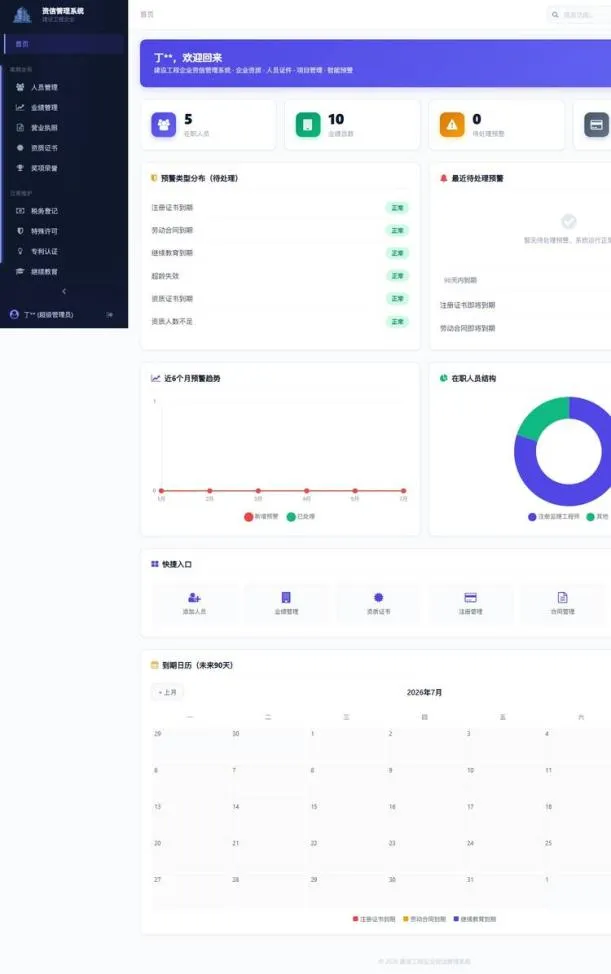The width and height of the screenshot is (611, 974).
Task: Click the number 10 on the stats card
Action: tap(336, 119)
